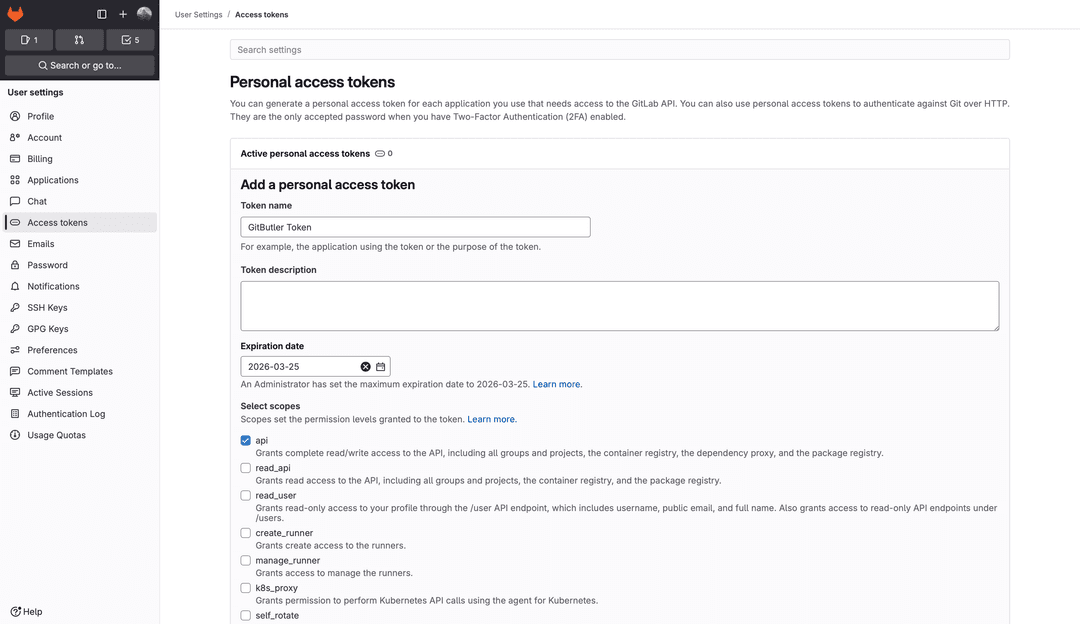The height and width of the screenshot is (624, 1080).
Task: Collapse the Active personal access tokens section
Action: [x=304, y=153]
